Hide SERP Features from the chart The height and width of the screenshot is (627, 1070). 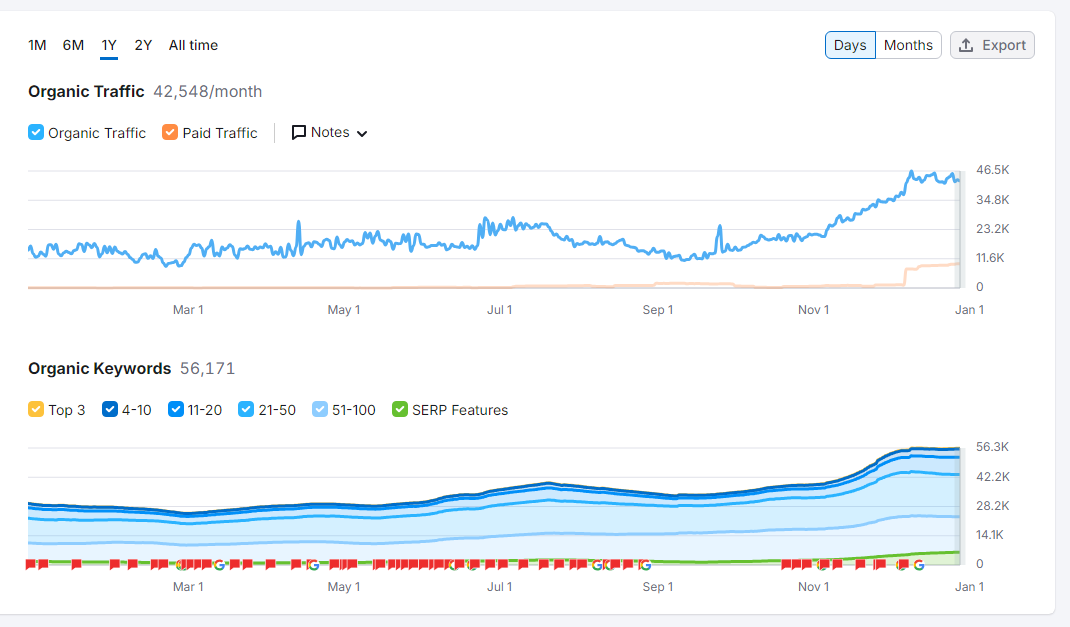(400, 409)
